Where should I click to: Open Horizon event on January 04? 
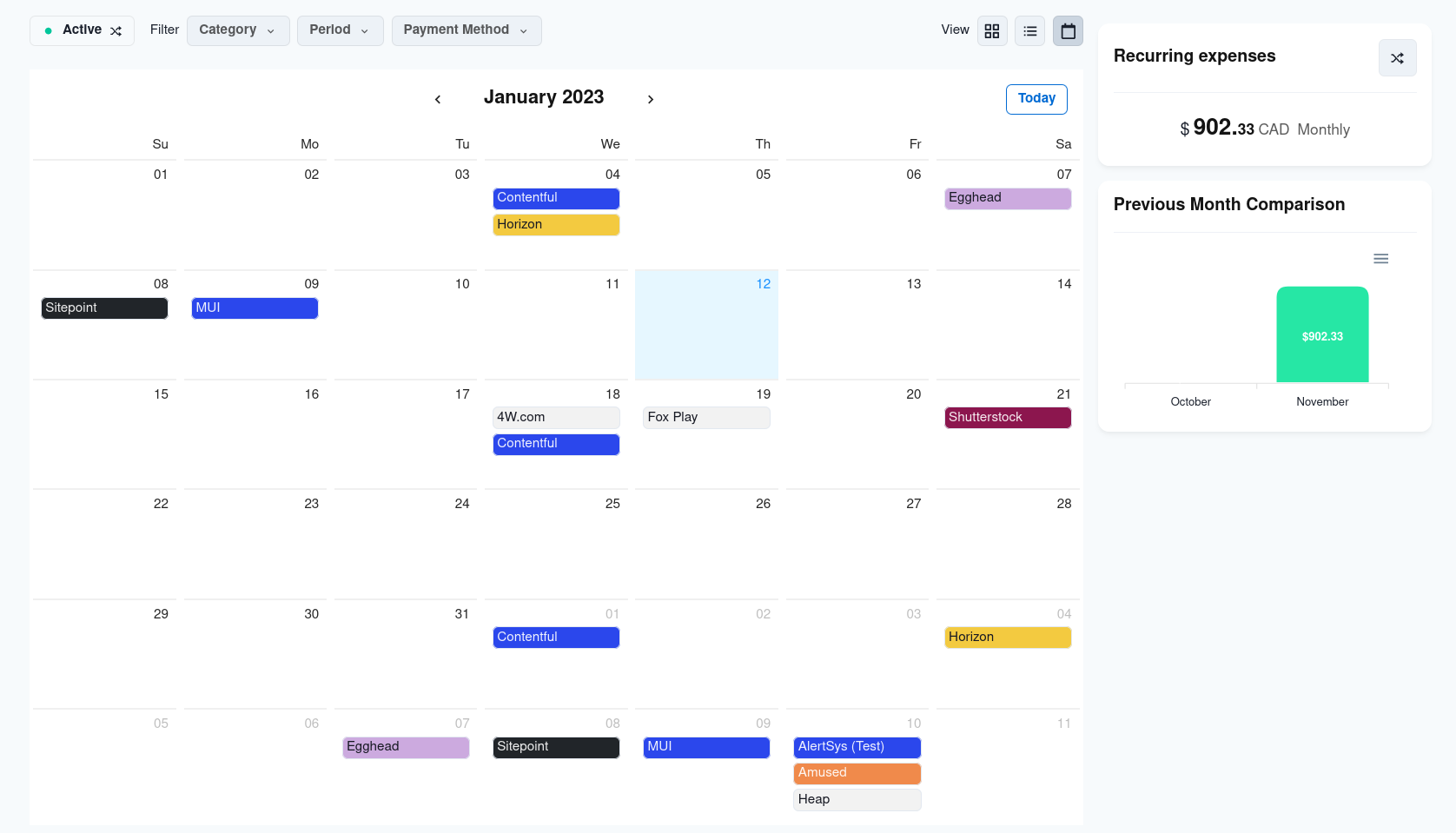click(x=556, y=225)
